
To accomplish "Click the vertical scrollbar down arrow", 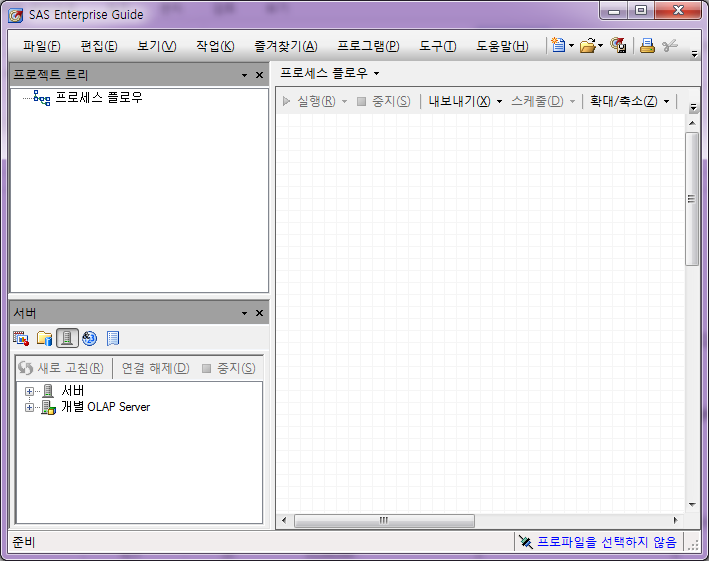I will coord(692,504).
